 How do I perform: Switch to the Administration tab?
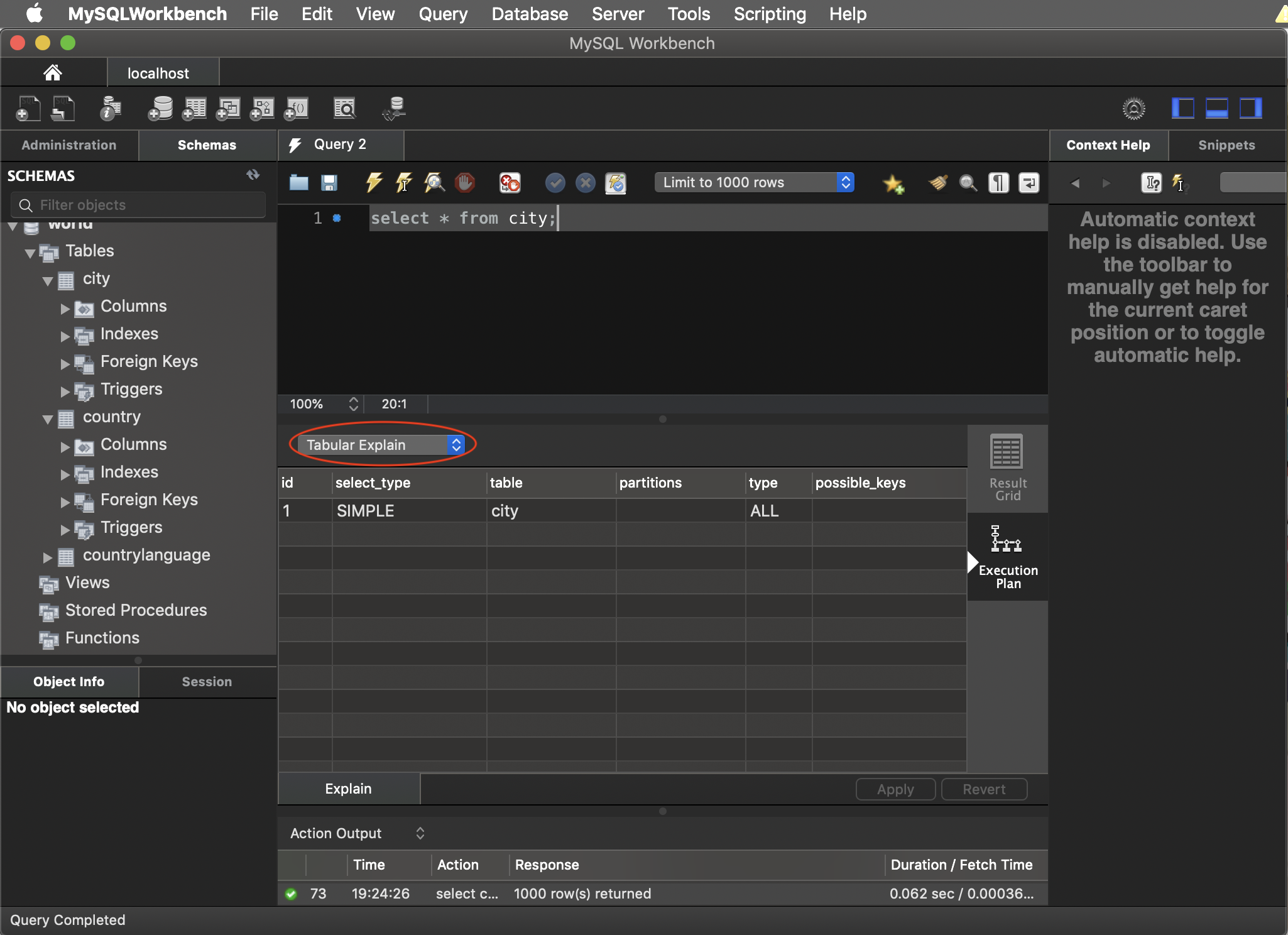pyautogui.click(x=69, y=145)
